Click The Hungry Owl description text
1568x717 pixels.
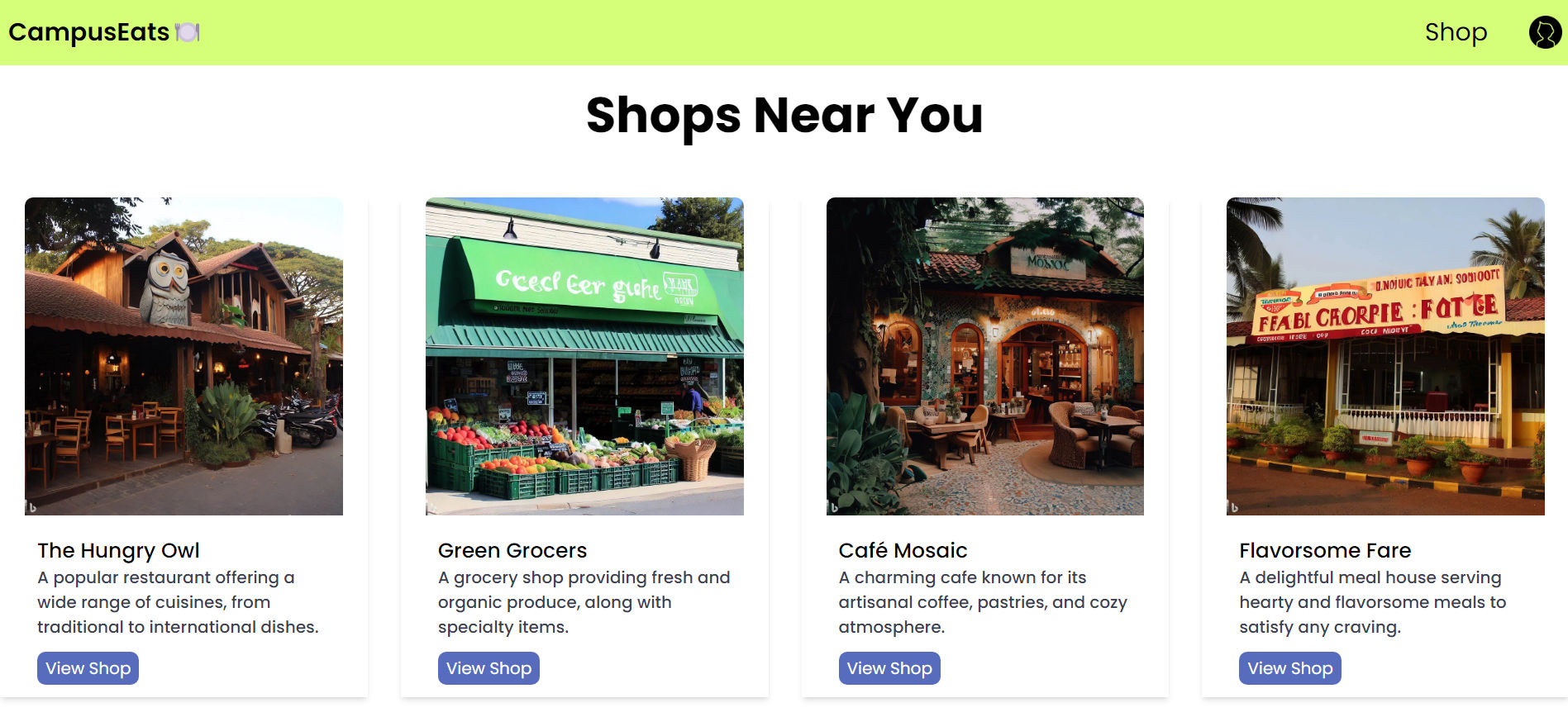(x=178, y=602)
